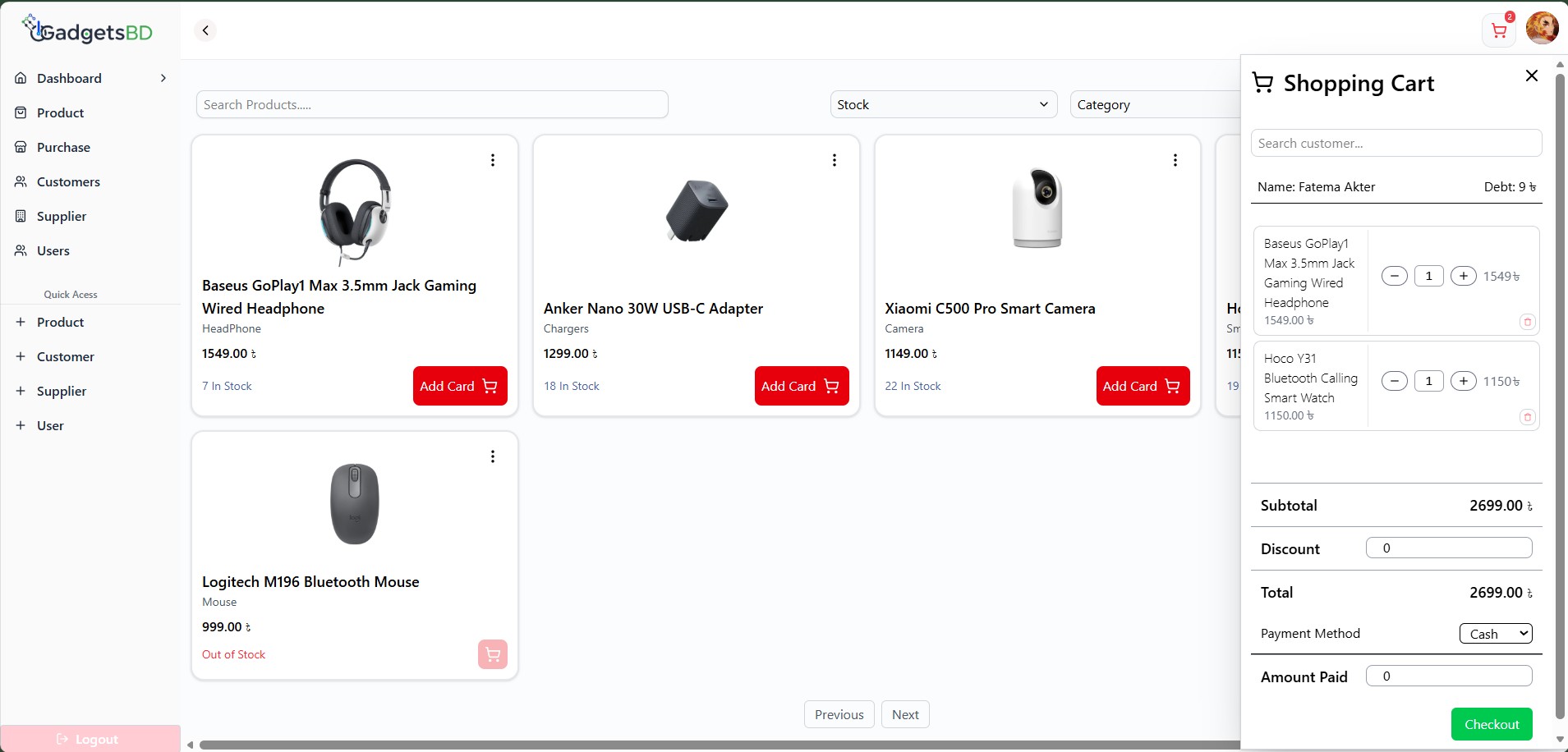The height and width of the screenshot is (752, 1568).
Task: Click the Dashboard home icon
Action: (x=21, y=78)
